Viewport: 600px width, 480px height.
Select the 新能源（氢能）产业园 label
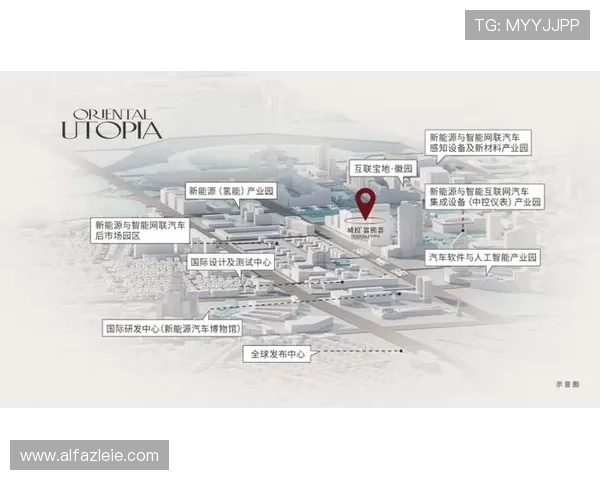click(x=231, y=189)
